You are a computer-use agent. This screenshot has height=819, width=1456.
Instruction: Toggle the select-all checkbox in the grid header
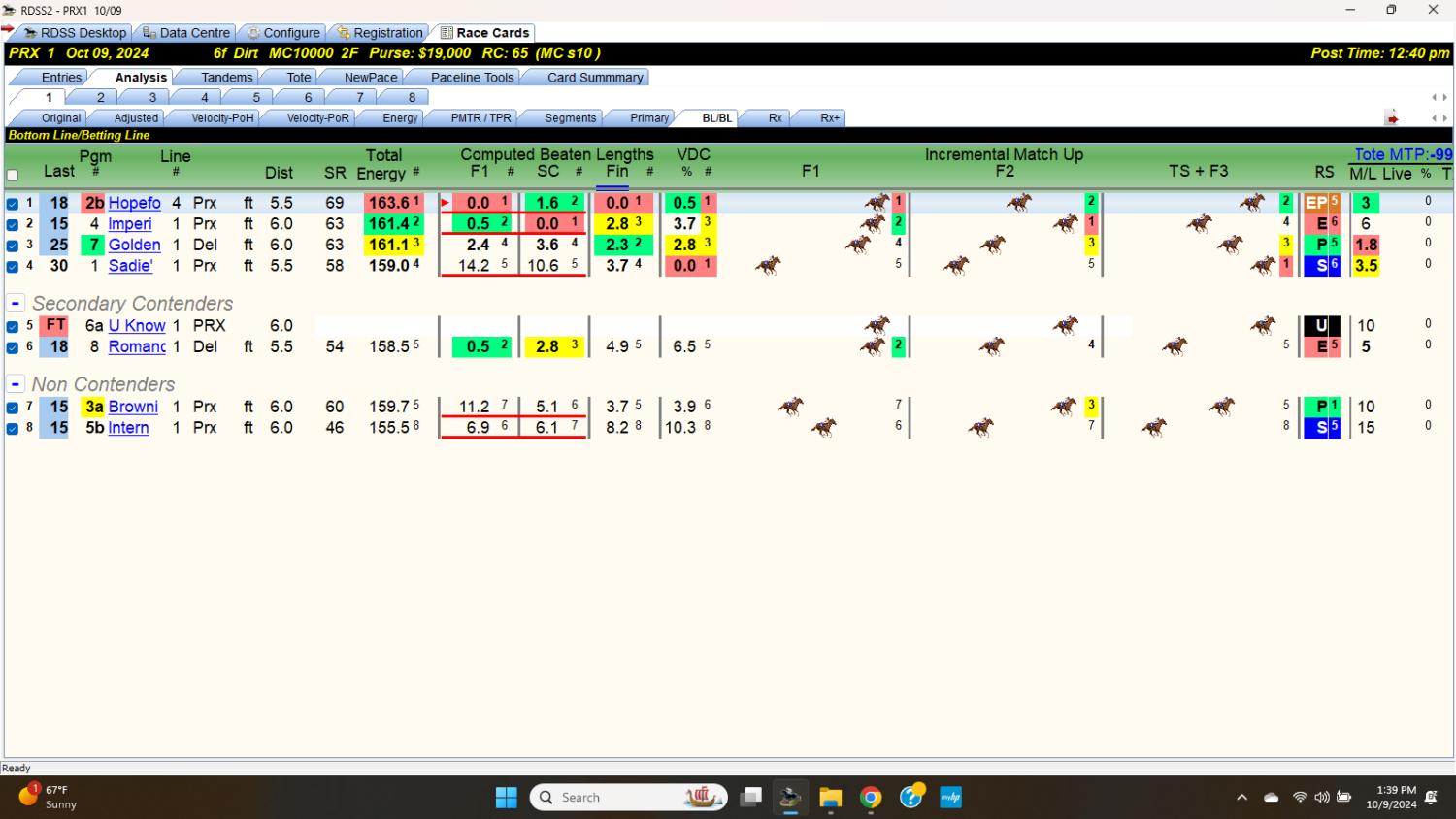13,176
